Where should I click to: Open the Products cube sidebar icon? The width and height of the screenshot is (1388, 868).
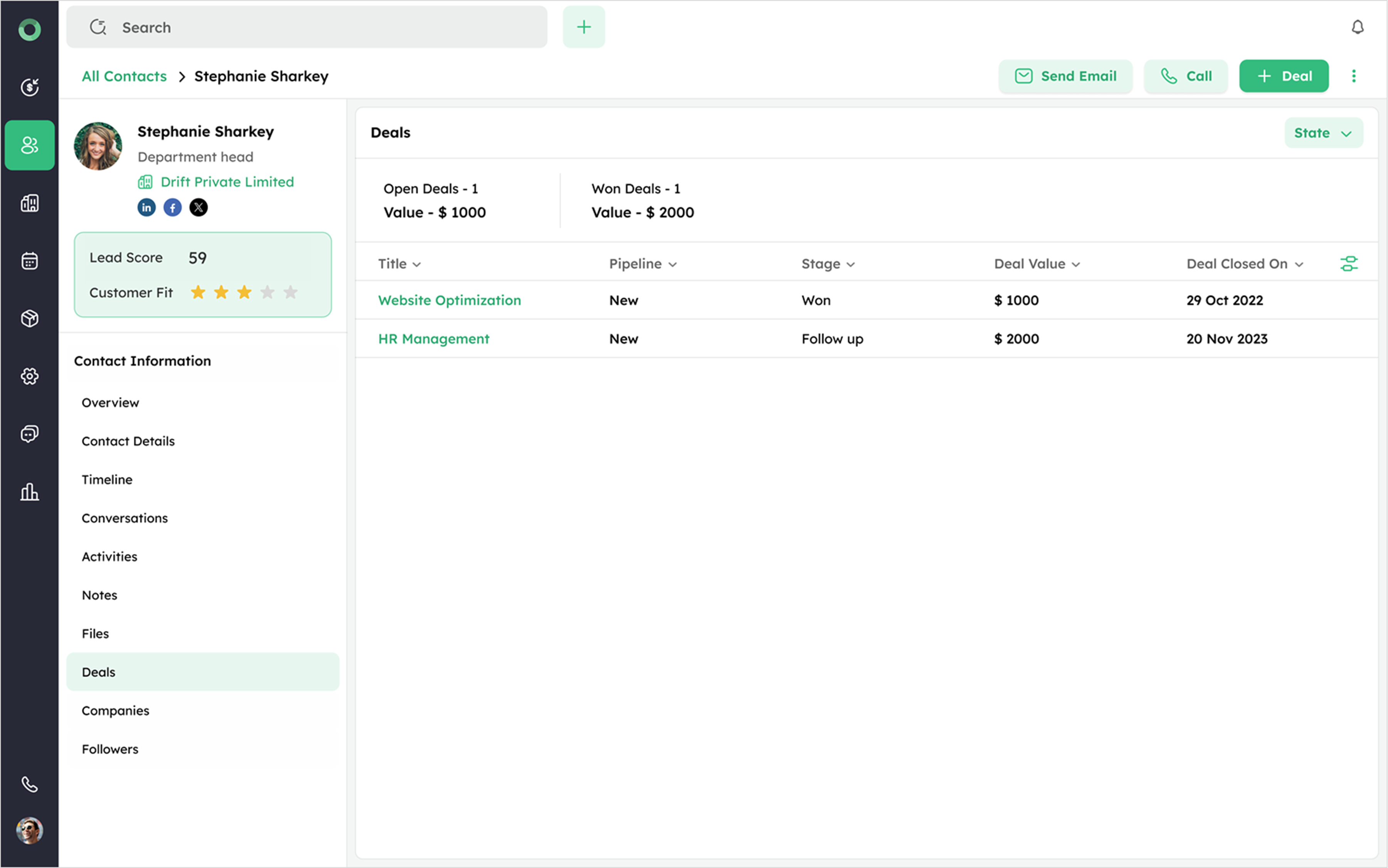click(x=29, y=318)
